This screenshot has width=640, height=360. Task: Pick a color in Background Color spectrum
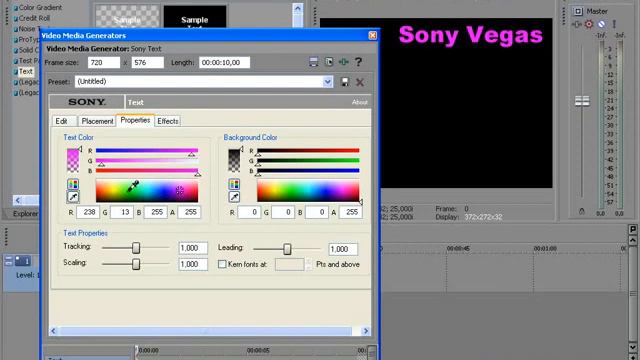point(308,191)
